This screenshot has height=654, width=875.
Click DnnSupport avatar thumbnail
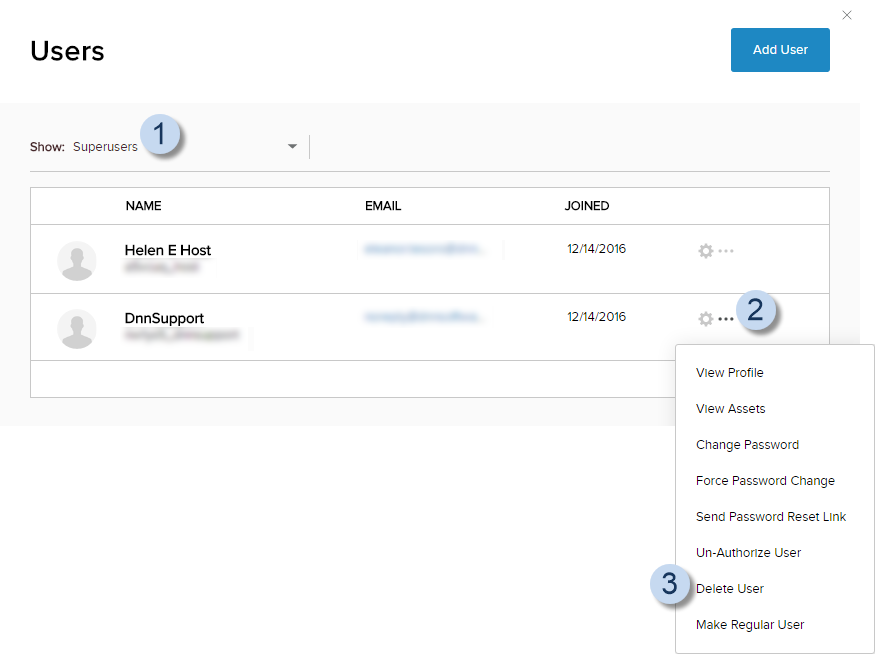[x=77, y=329]
